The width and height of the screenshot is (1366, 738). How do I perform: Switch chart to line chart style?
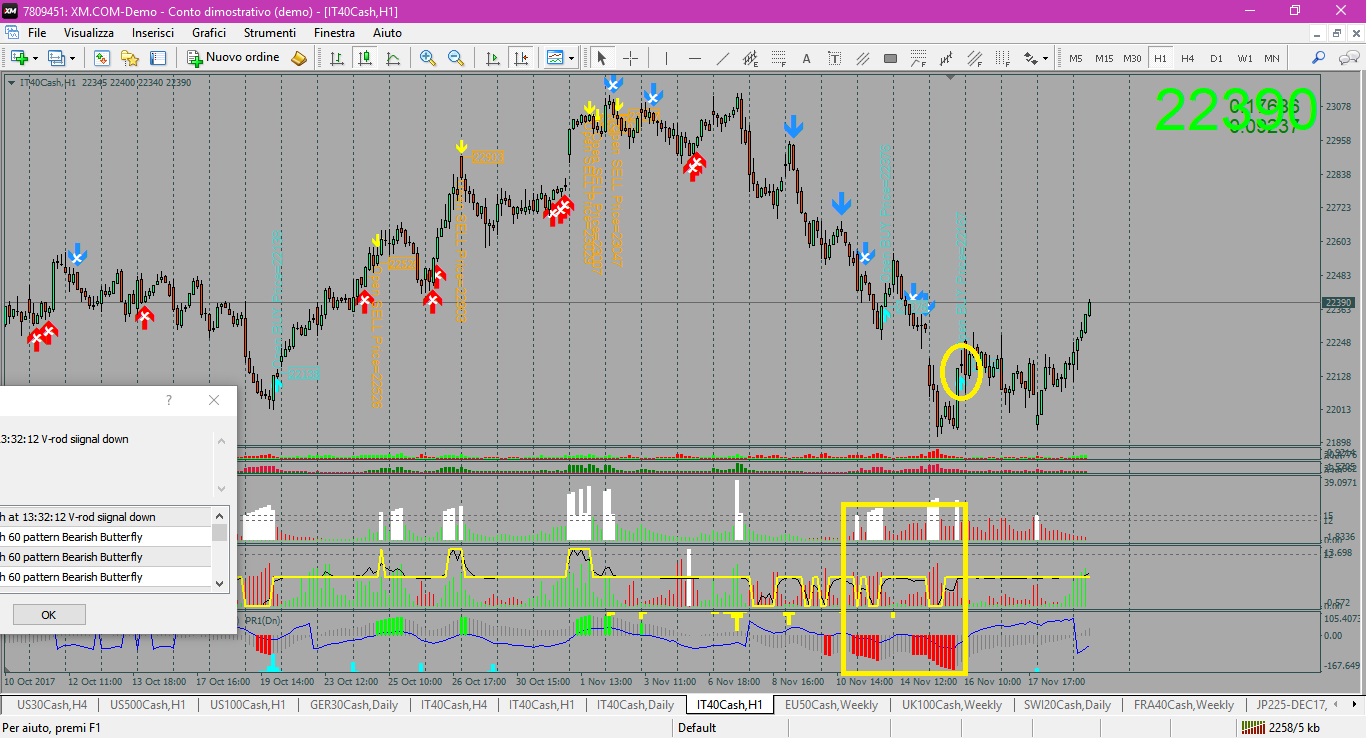pos(393,58)
